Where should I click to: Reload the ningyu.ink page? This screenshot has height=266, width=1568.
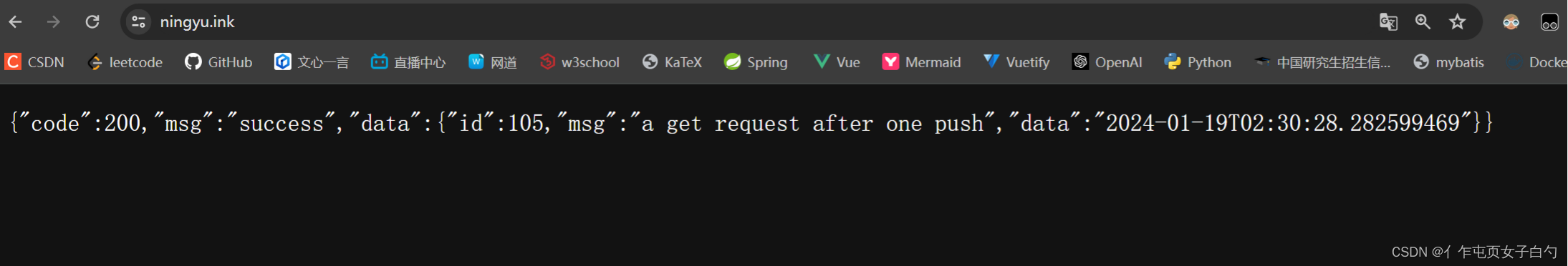click(92, 22)
